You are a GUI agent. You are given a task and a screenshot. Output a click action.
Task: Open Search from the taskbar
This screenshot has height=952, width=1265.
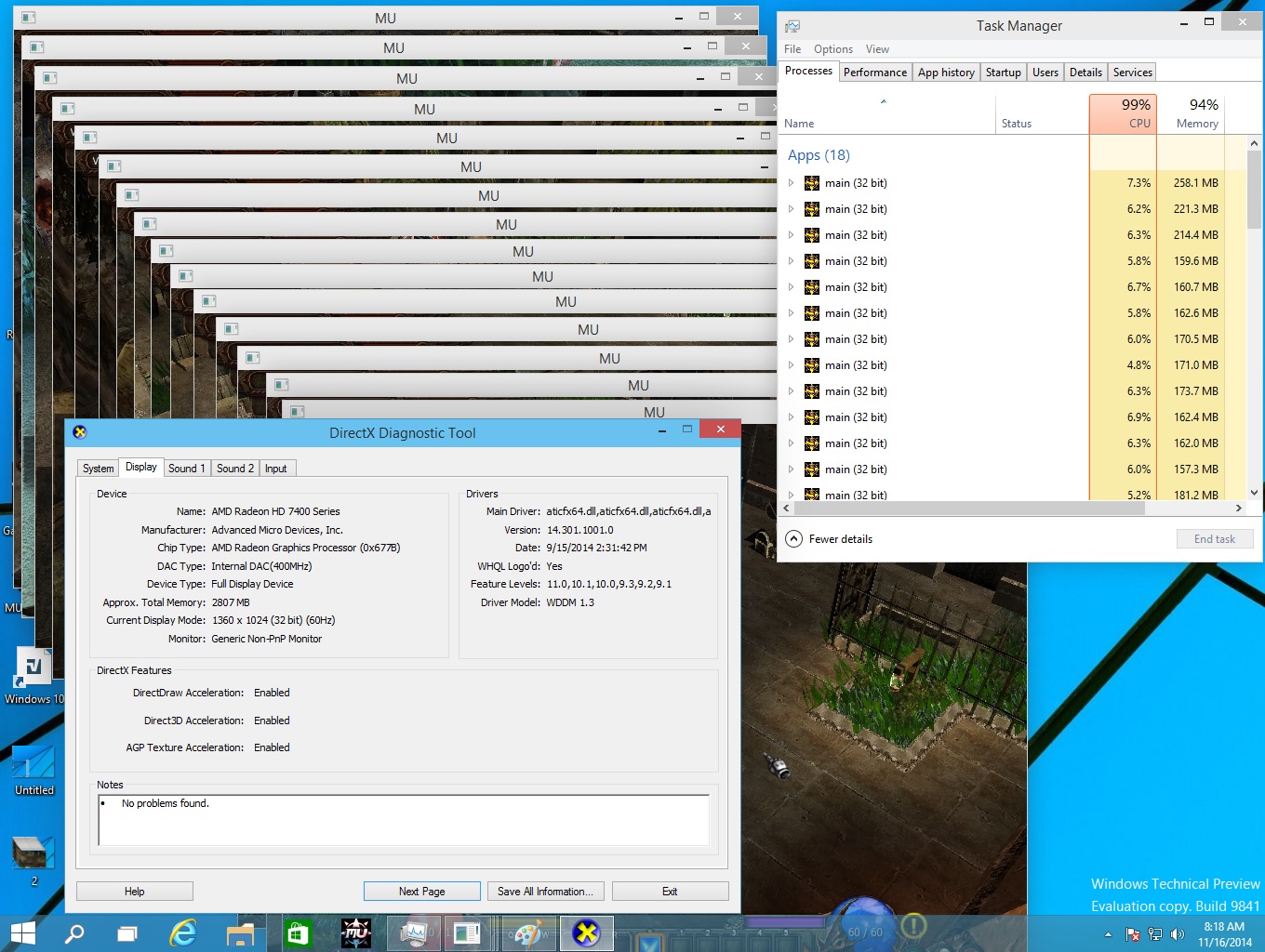coord(74,932)
